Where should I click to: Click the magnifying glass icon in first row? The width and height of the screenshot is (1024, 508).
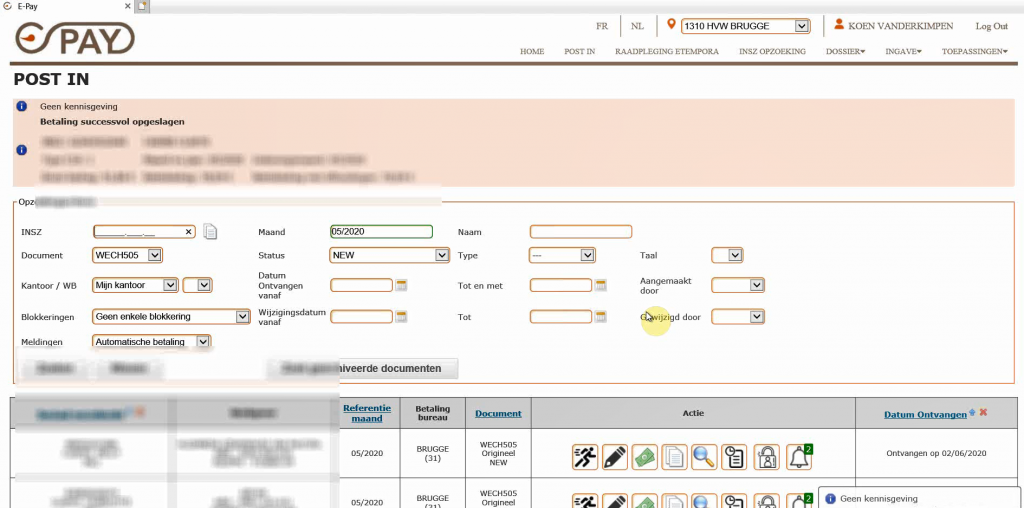point(704,456)
